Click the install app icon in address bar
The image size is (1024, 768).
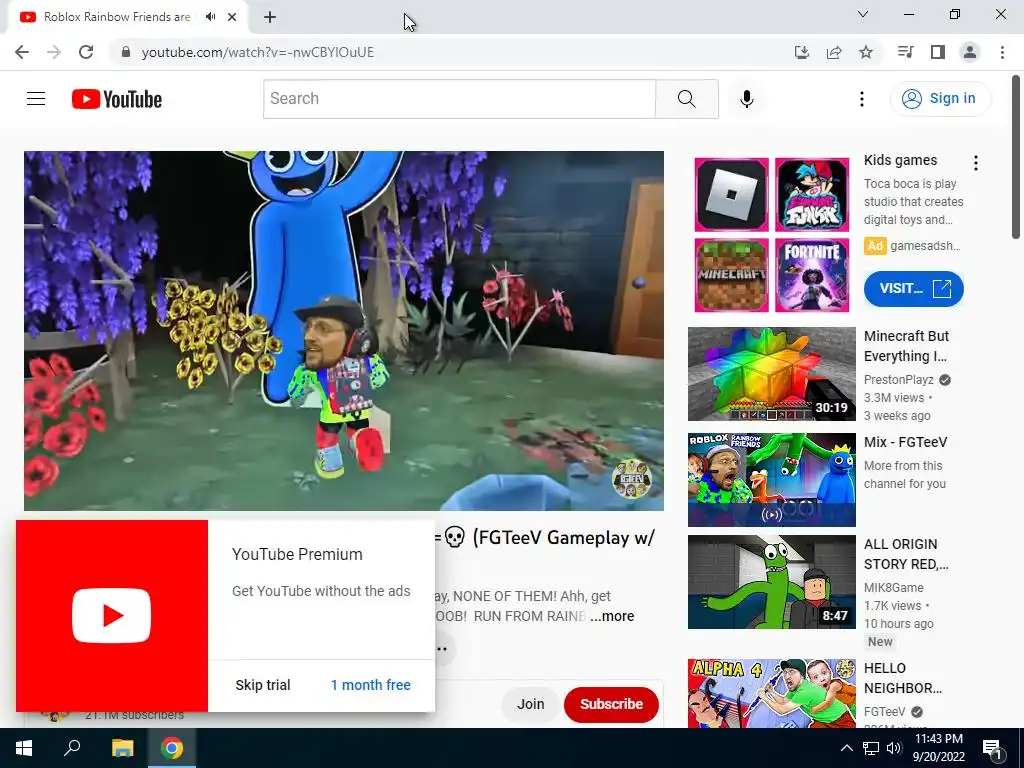pyautogui.click(x=801, y=52)
